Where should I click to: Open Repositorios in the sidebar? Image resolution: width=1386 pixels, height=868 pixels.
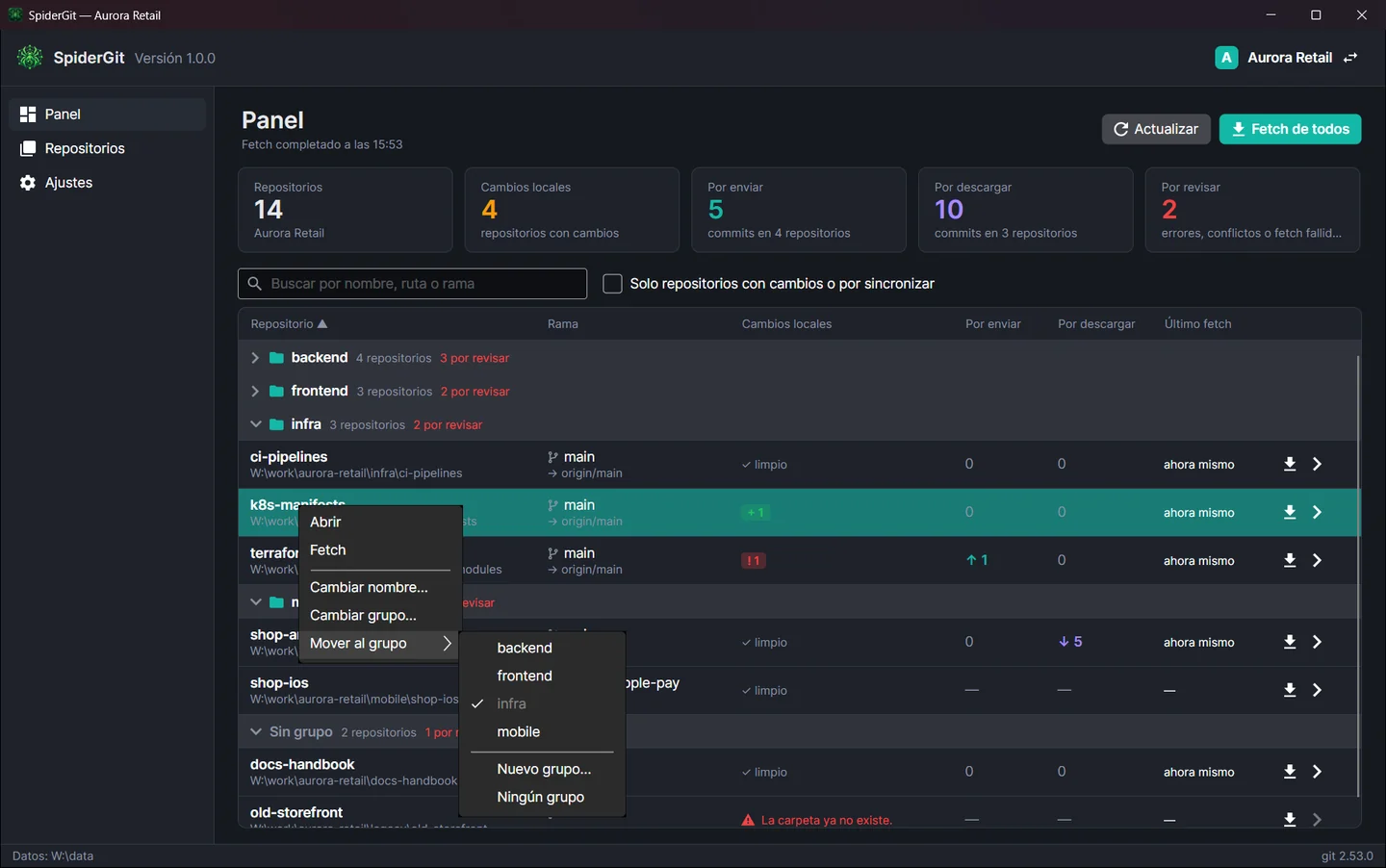[x=107, y=148]
